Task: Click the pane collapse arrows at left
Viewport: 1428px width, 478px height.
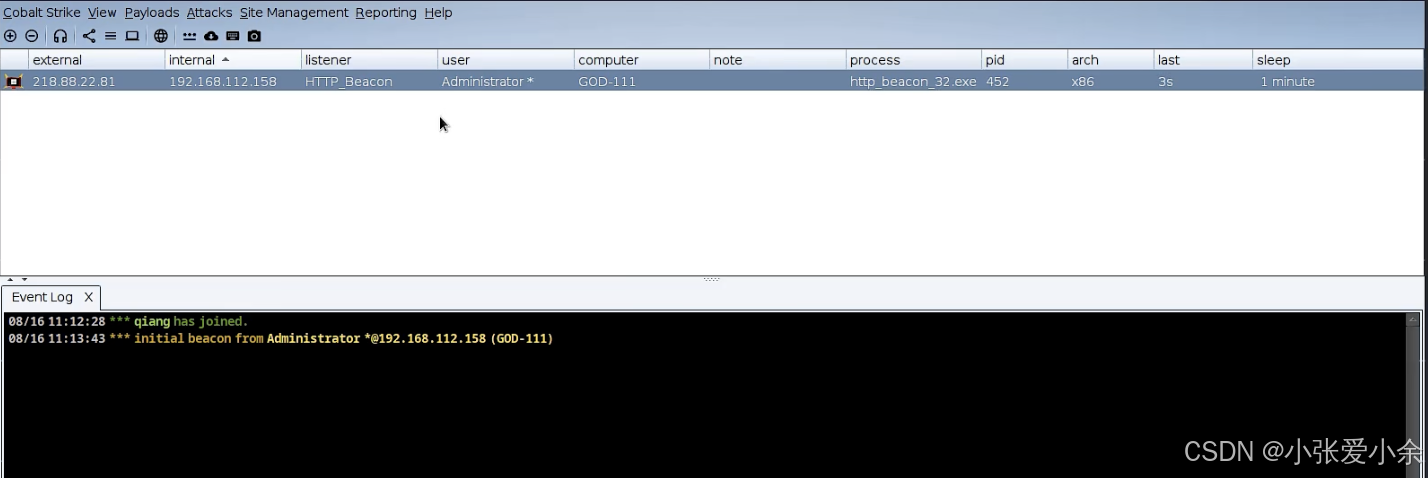Action: (x=16, y=279)
